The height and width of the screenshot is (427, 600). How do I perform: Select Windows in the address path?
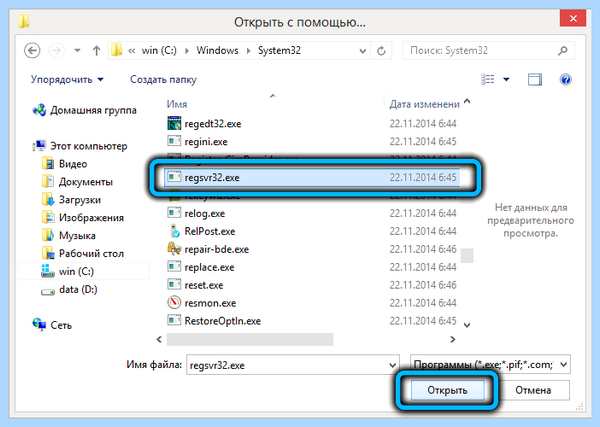[217, 51]
